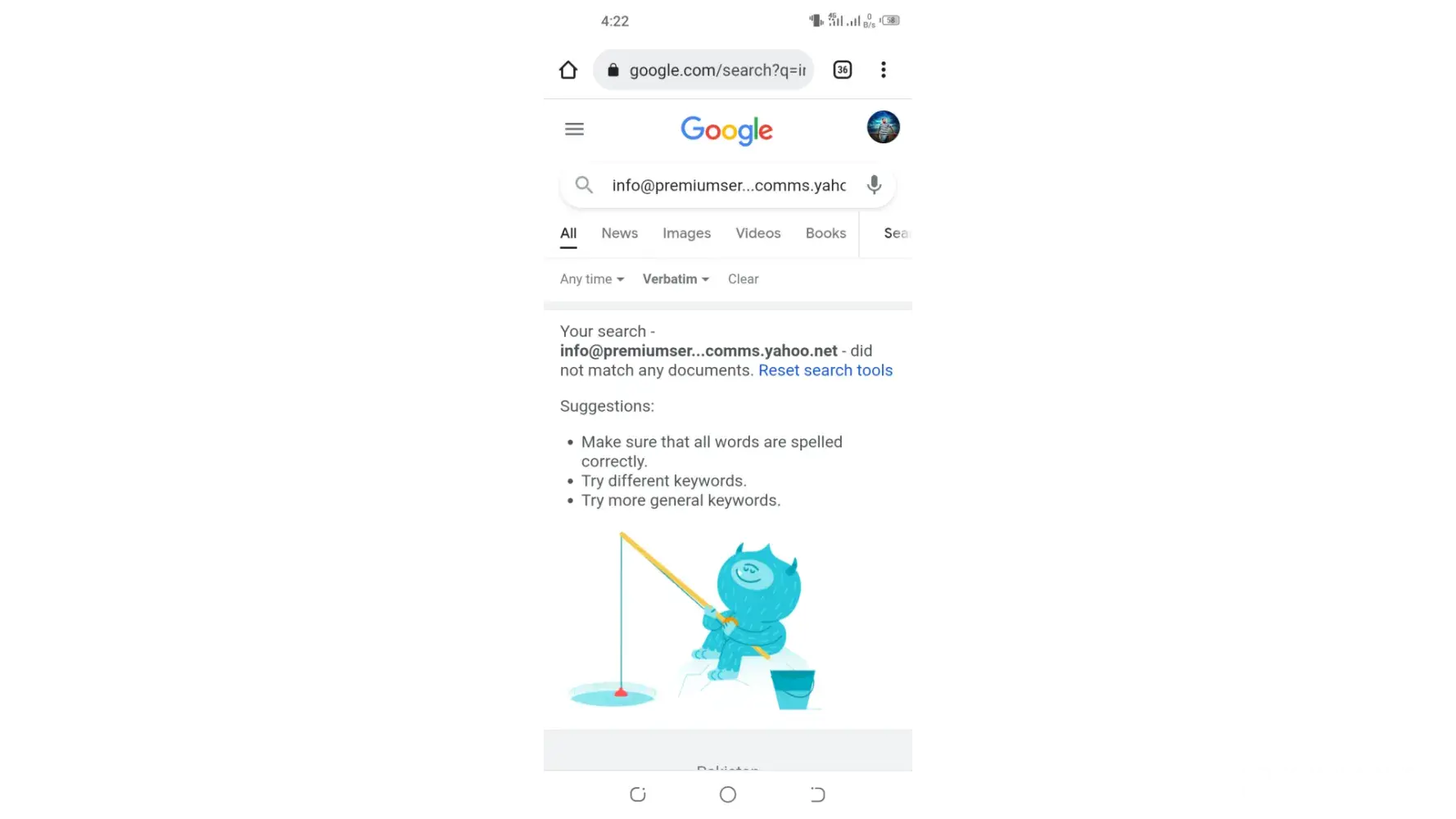This screenshot has width=1456, height=819.
Task: Follow the Reset search tools link
Action: 825,370
